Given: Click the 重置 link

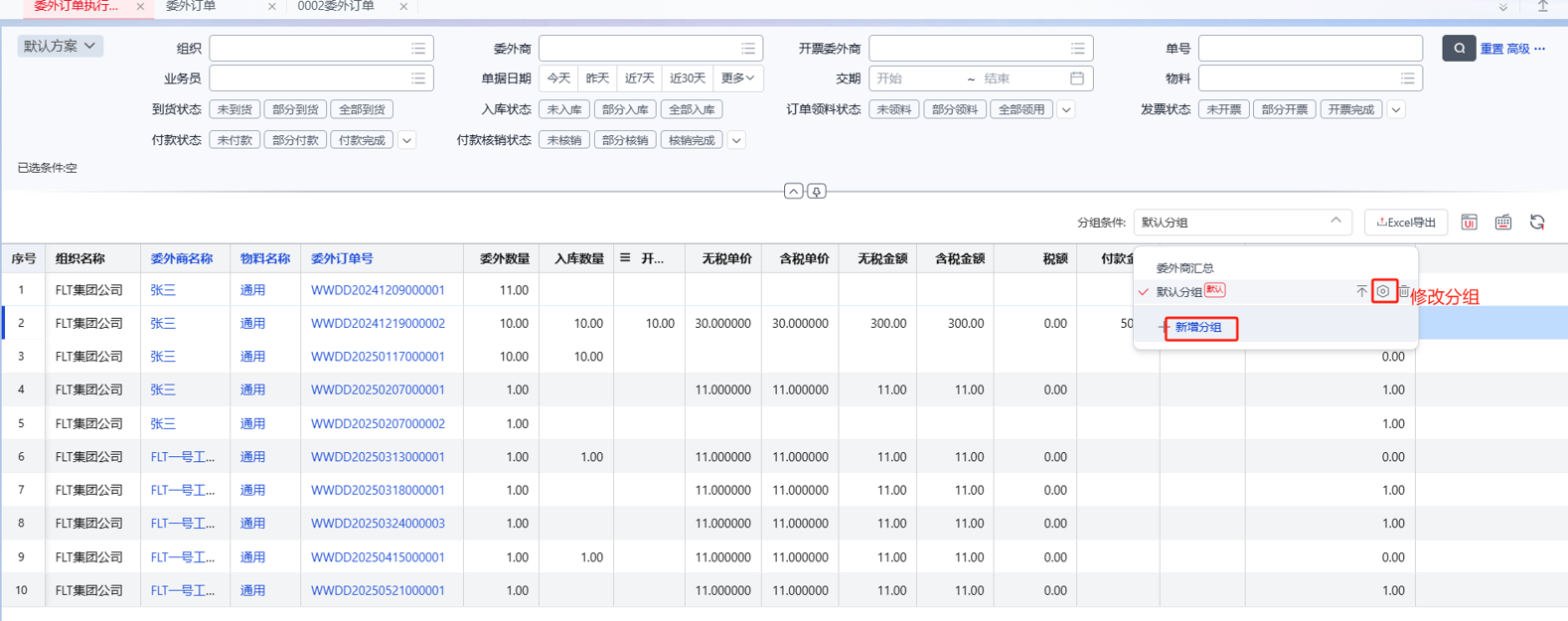Looking at the screenshot, I should (x=1491, y=48).
